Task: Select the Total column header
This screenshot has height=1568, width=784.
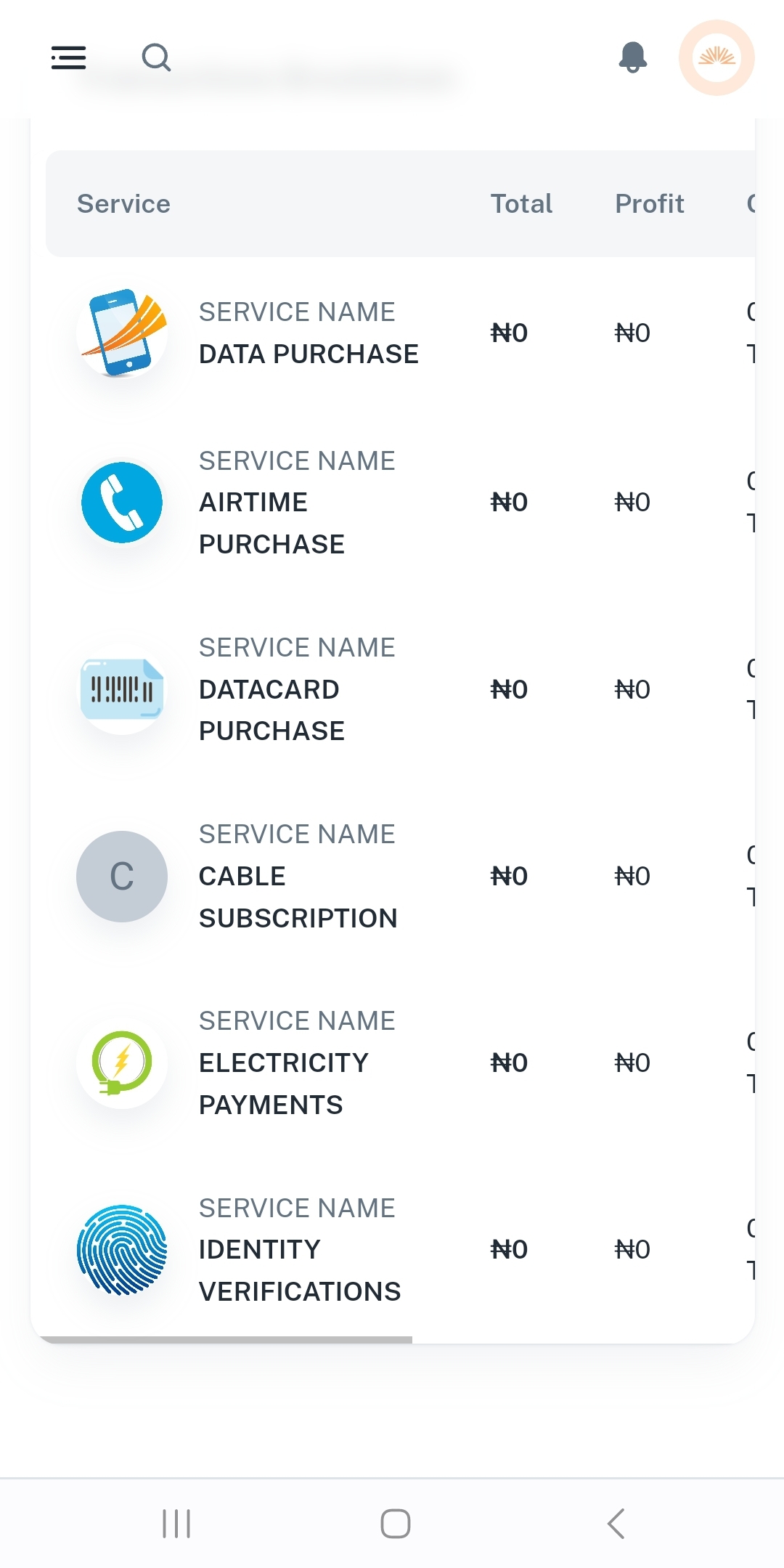Action: [x=521, y=204]
